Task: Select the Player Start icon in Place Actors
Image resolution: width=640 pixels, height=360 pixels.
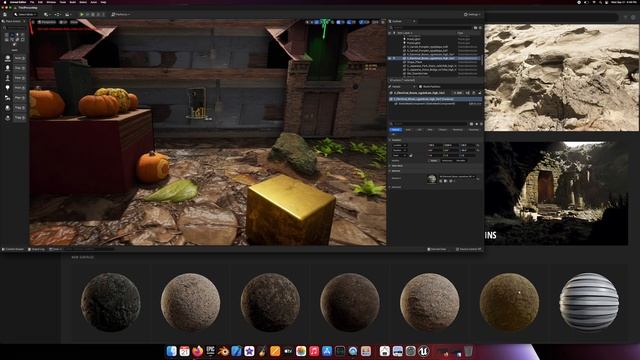Action: point(7,98)
